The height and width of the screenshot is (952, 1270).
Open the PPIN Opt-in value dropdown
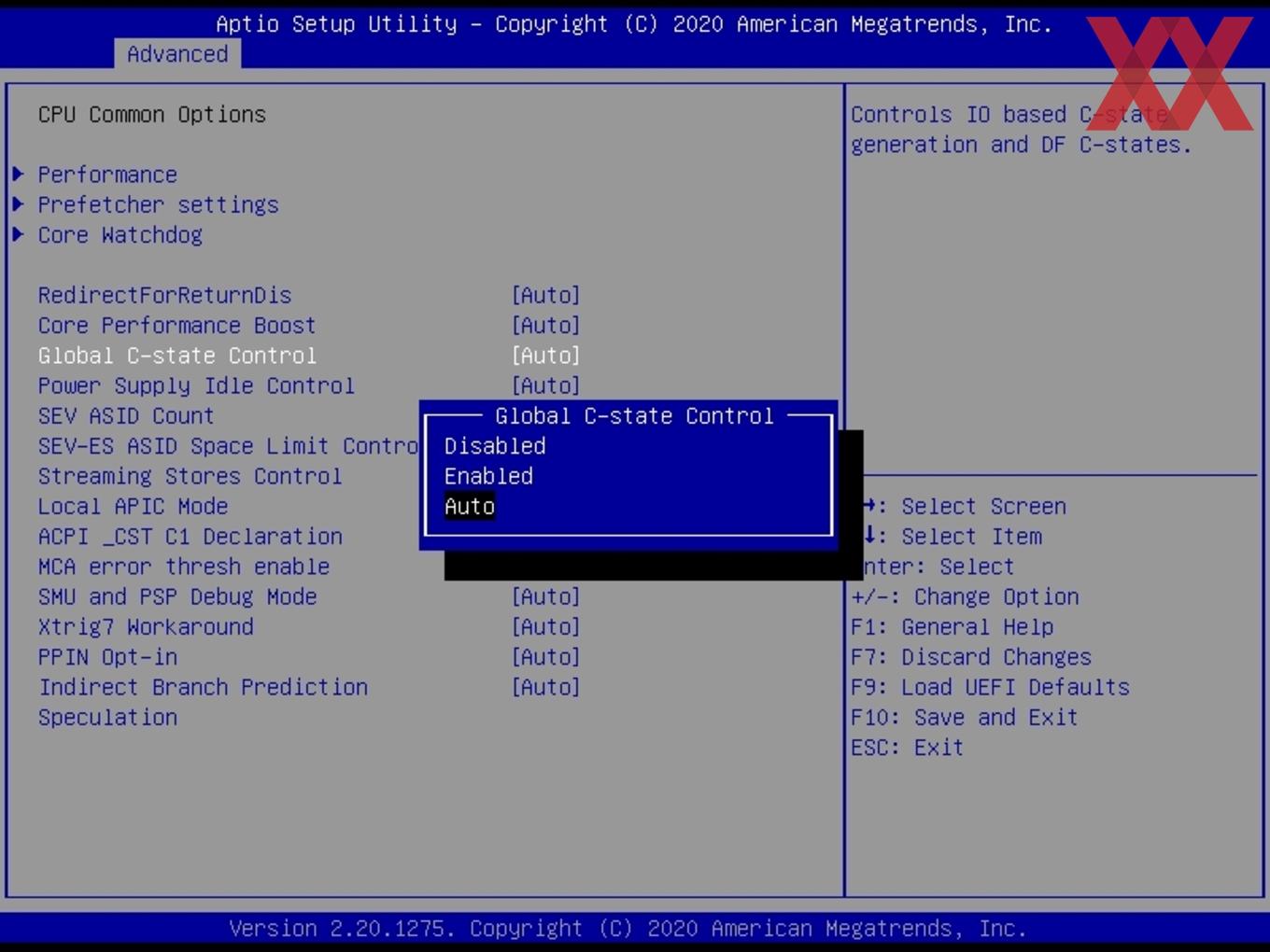[x=546, y=657]
